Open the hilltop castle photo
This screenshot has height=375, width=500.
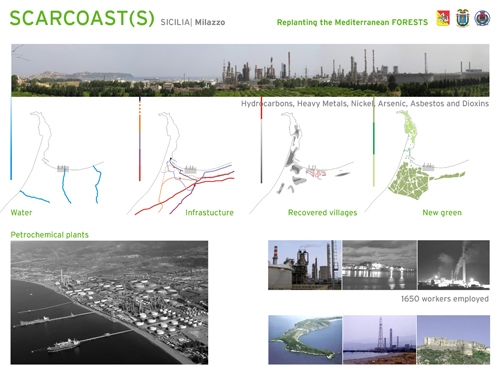tap(453, 340)
